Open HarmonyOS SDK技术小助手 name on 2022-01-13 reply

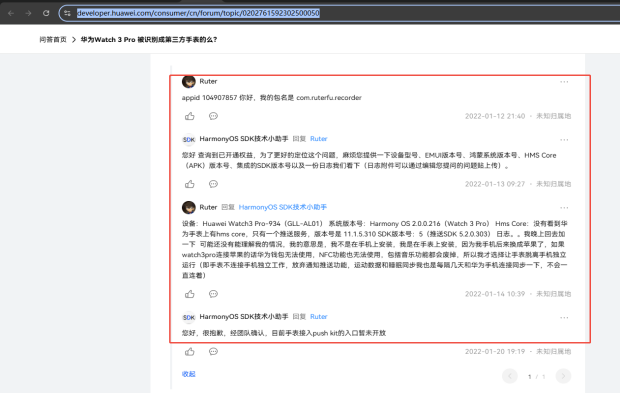coord(244,139)
